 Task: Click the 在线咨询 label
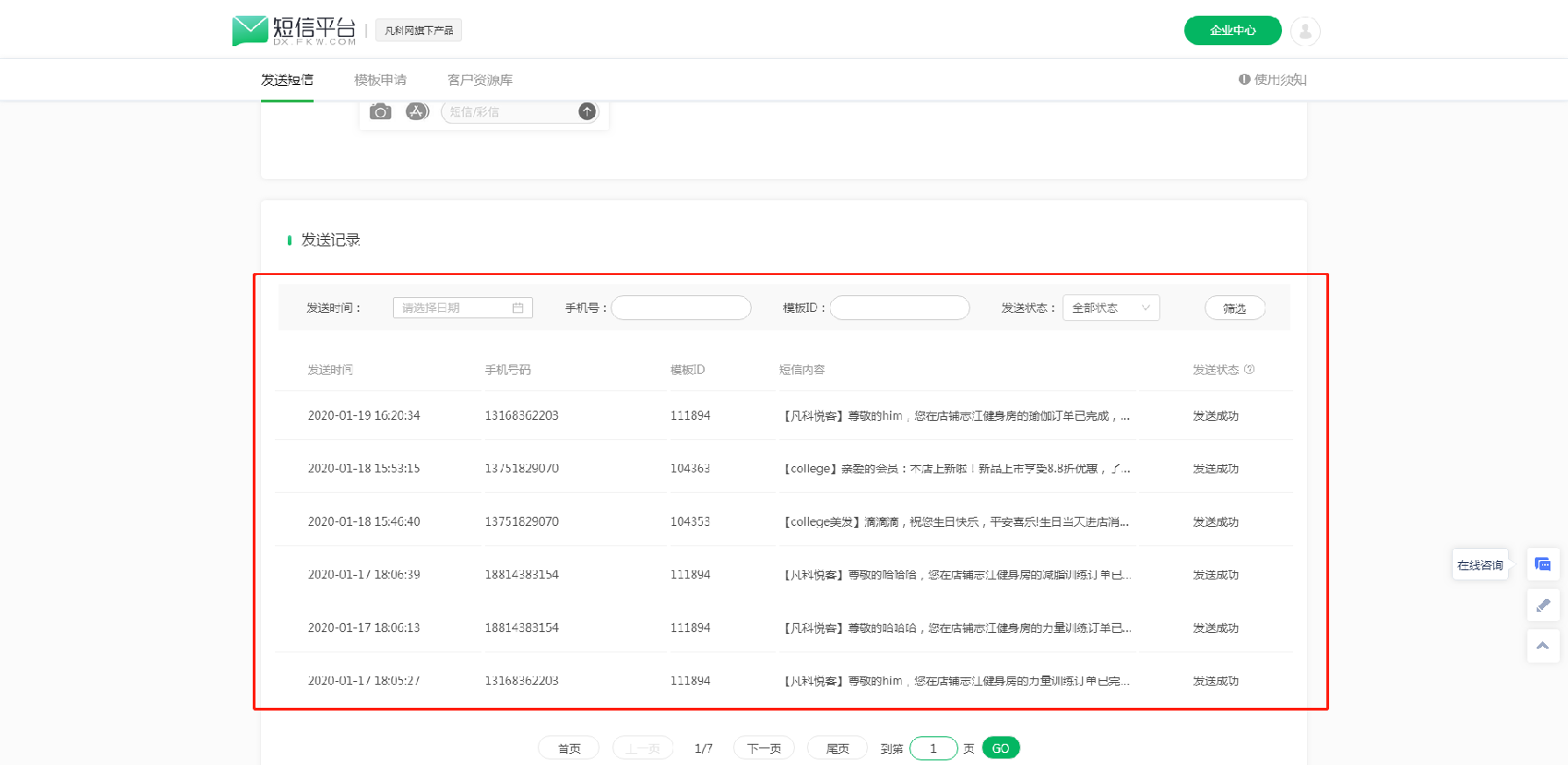pyautogui.click(x=1480, y=565)
